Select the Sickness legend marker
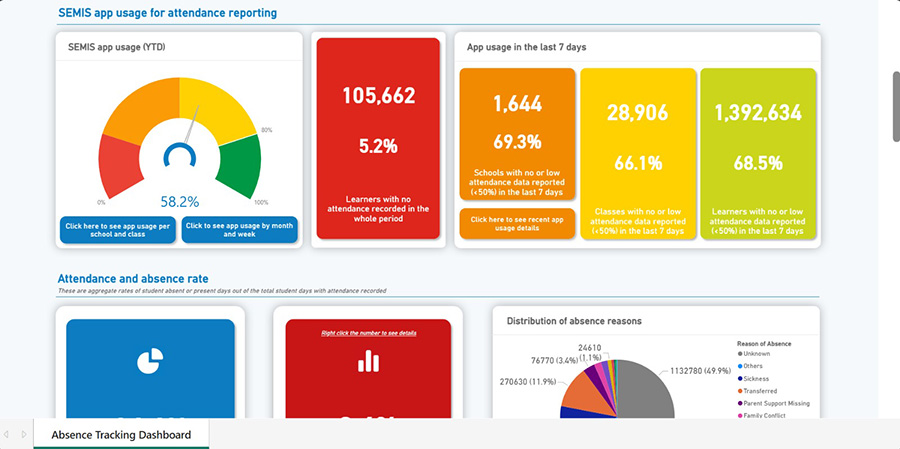Image resolution: width=900 pixels, height=449 pixels. point(740,378)
